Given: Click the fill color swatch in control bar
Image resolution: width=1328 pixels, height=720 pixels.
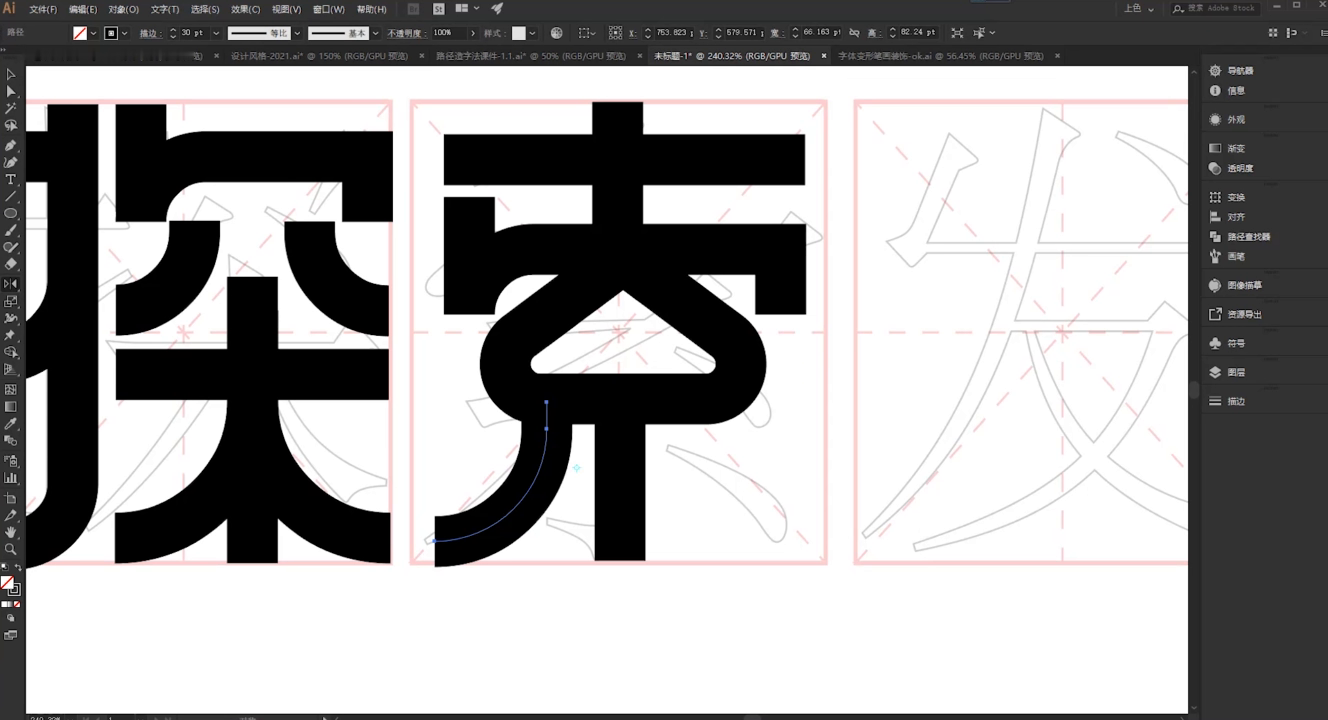Looking at the screenshot, I should point(80,33).
